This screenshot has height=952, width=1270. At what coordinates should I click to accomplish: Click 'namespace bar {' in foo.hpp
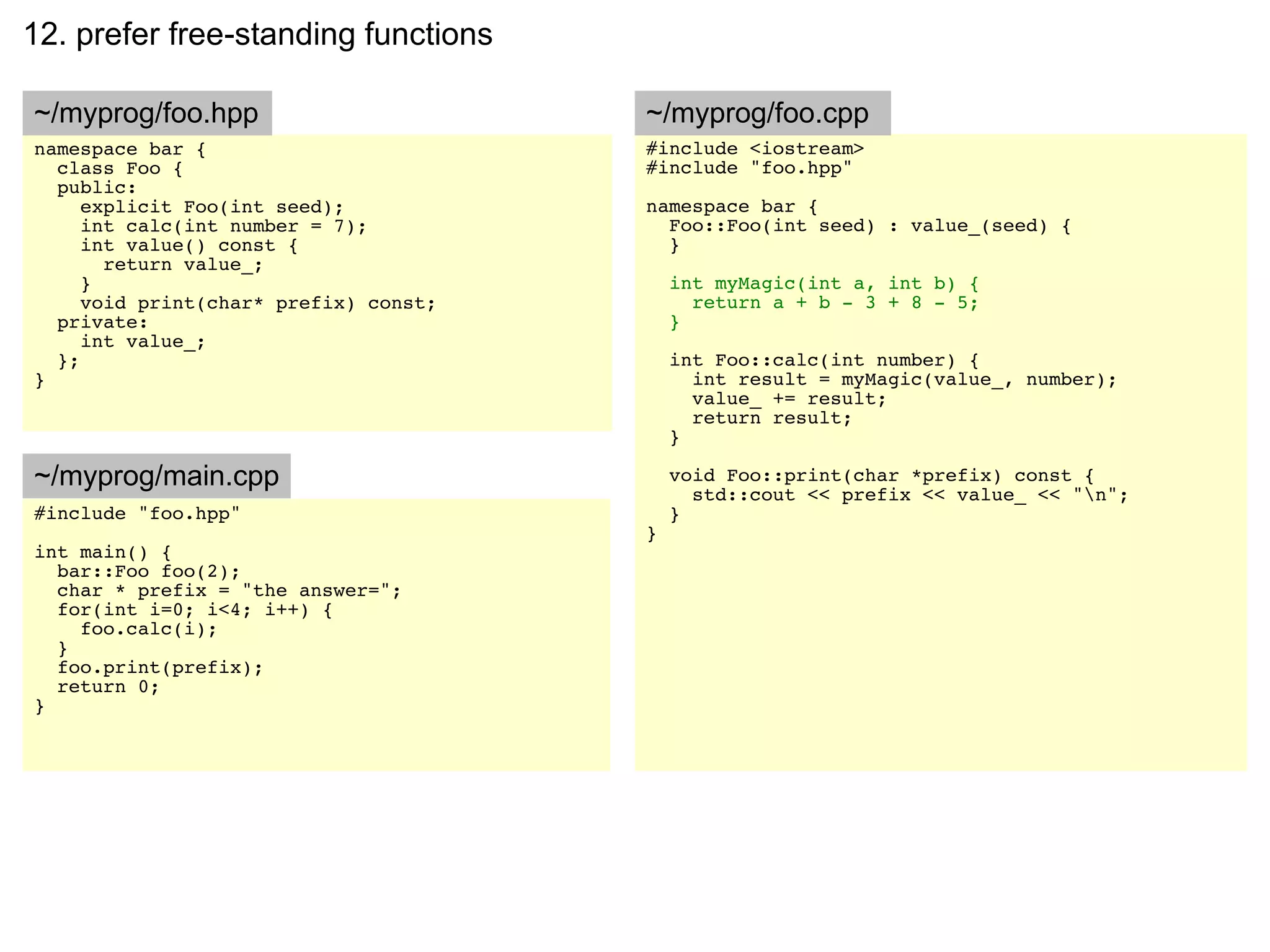pyautogui.click(x=120, y=149)
